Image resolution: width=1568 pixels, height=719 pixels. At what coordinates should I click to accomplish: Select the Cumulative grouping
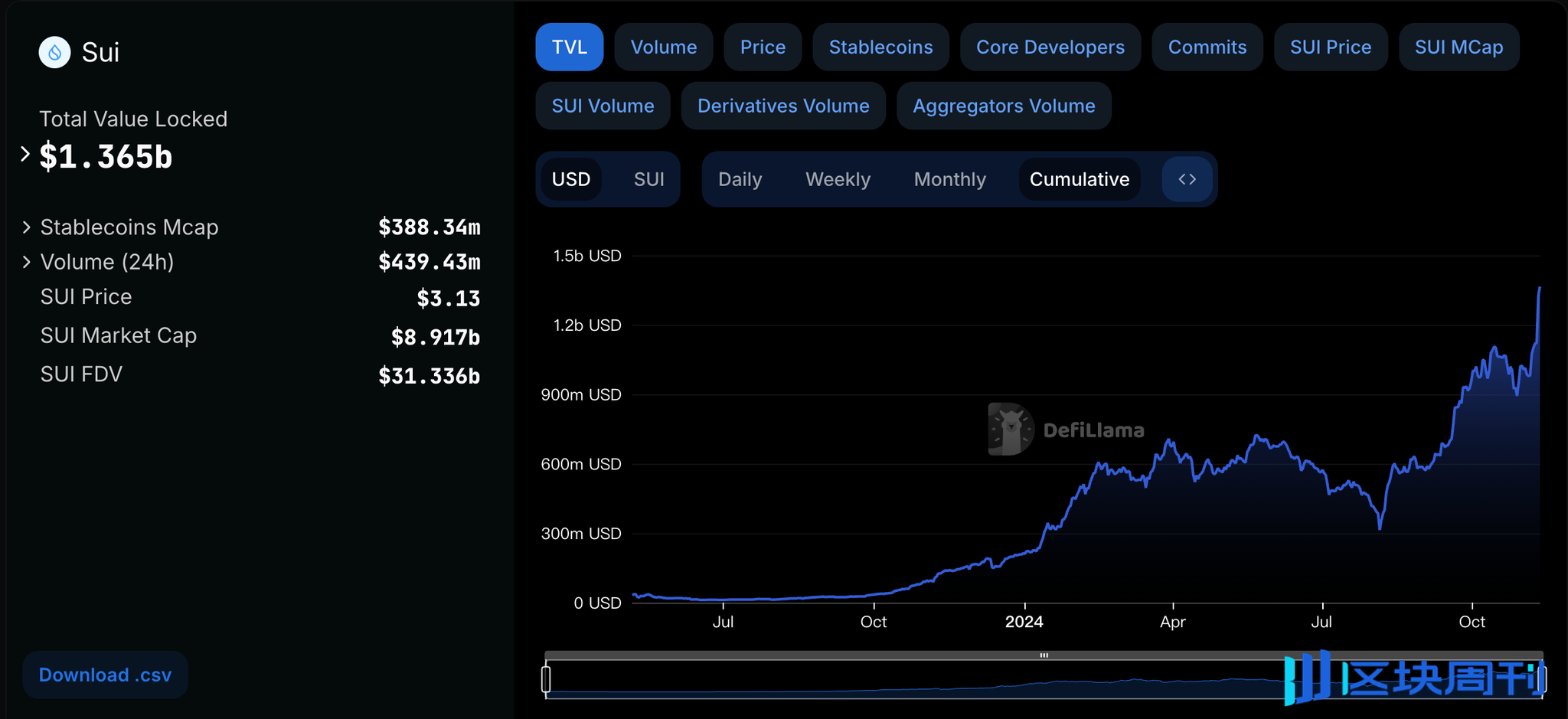coord(1080,179)
